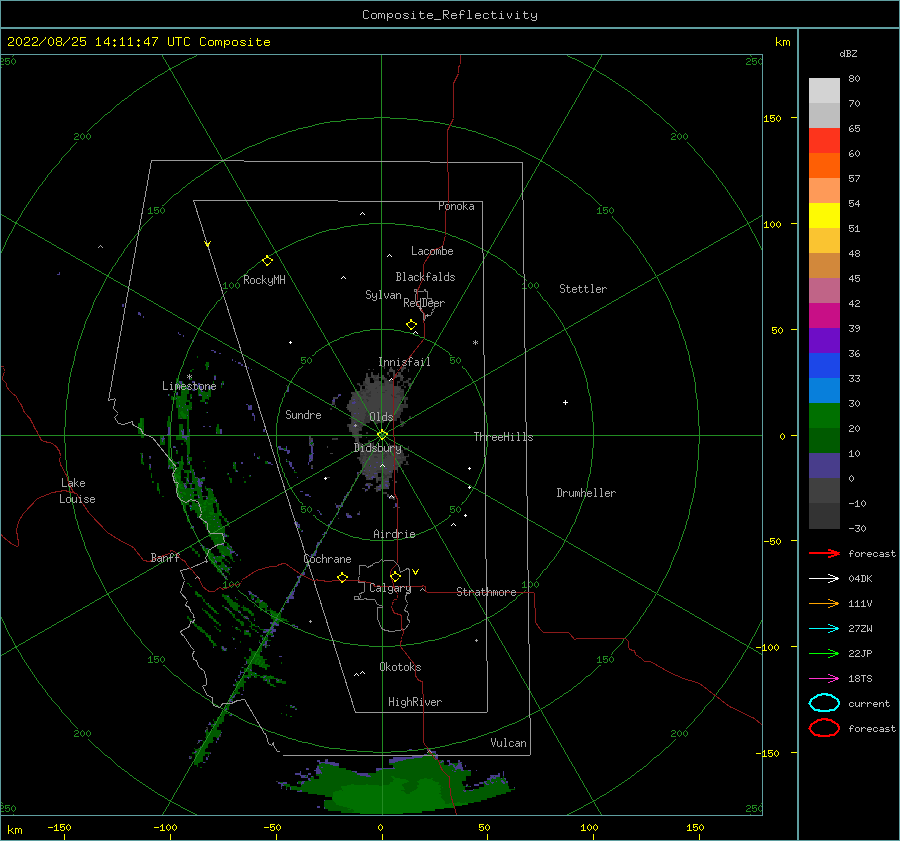Pick the red 60-65 dBZ color swatch
Image resolution: width=900 pixels, height=841 pixels.
(x=824, y=141)
